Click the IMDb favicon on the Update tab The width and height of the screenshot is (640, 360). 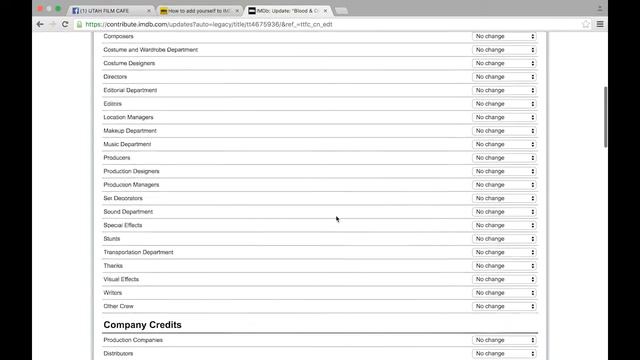click(x=252, y=11)
